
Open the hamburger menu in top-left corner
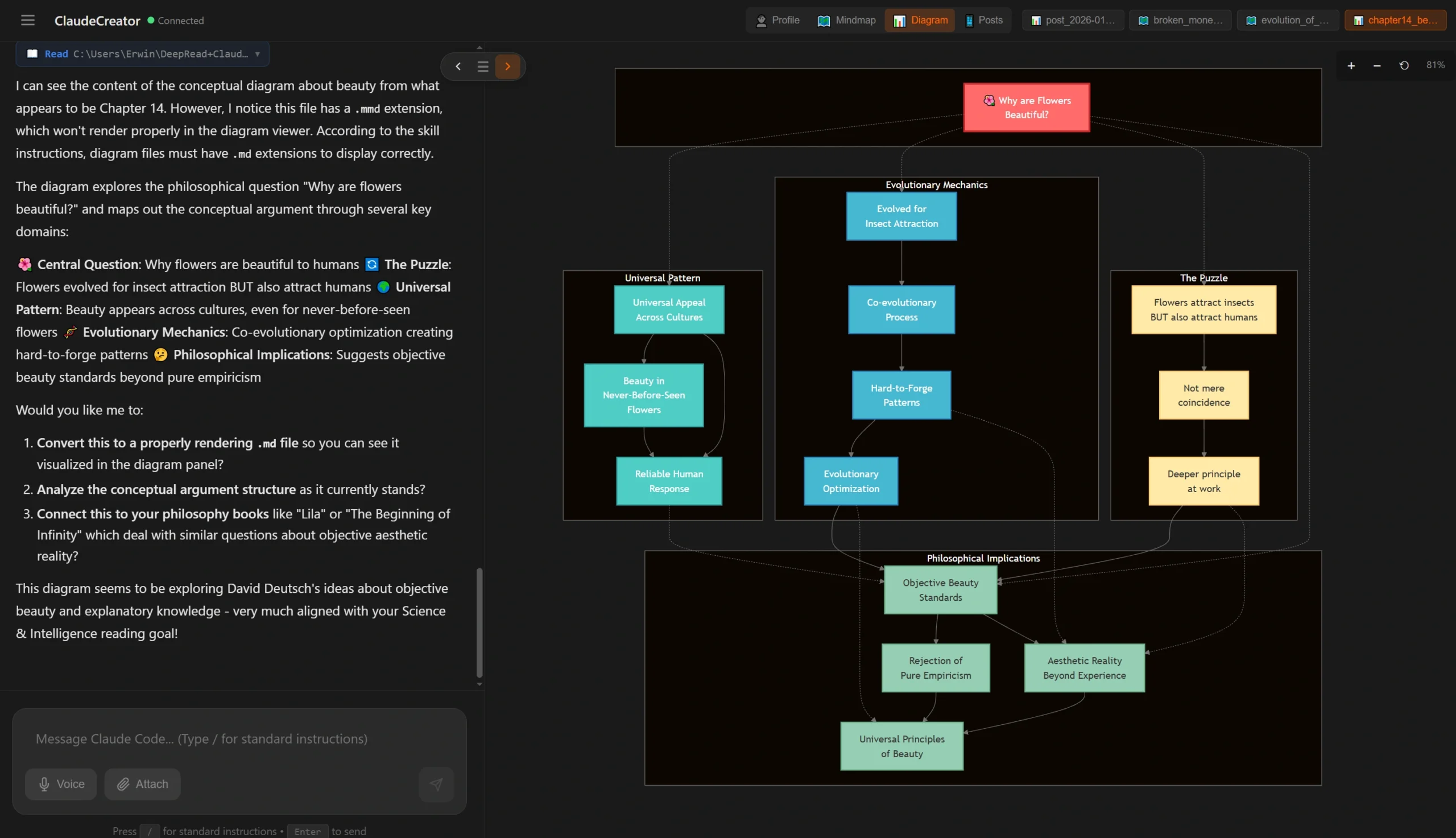(28, 20)
